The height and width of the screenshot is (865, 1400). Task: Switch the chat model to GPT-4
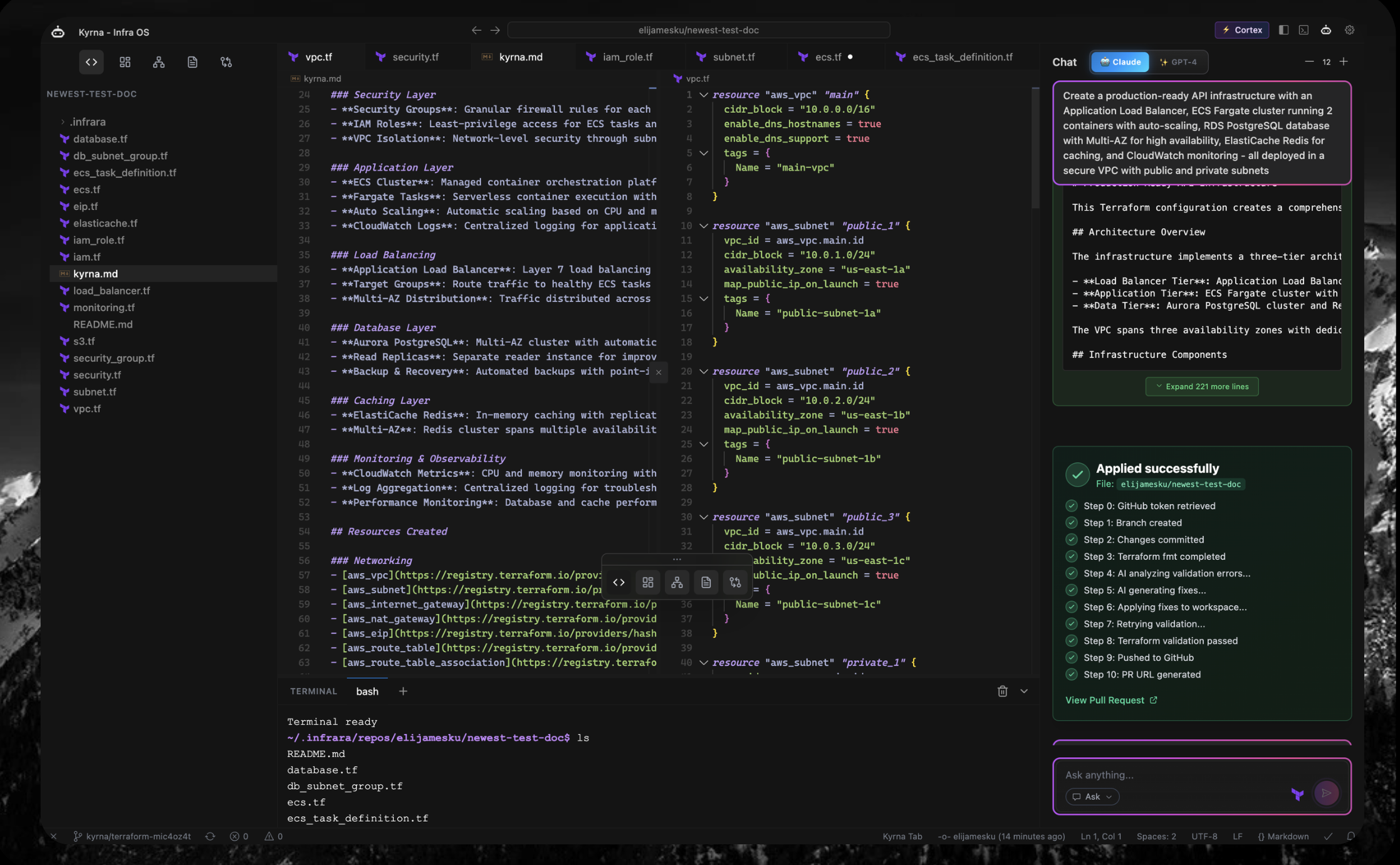(x=1178, y=61)
